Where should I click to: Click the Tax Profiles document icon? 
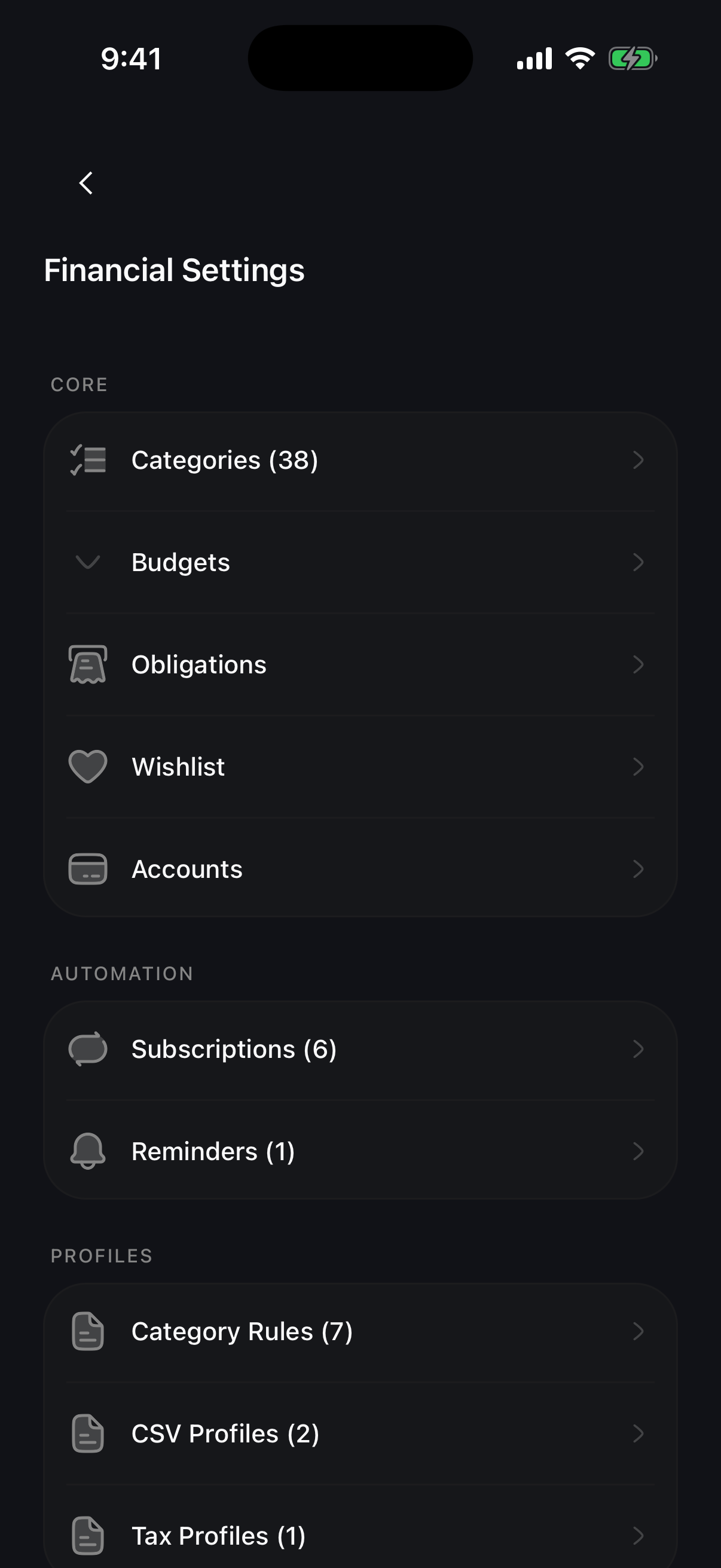tap(88, 1536)
